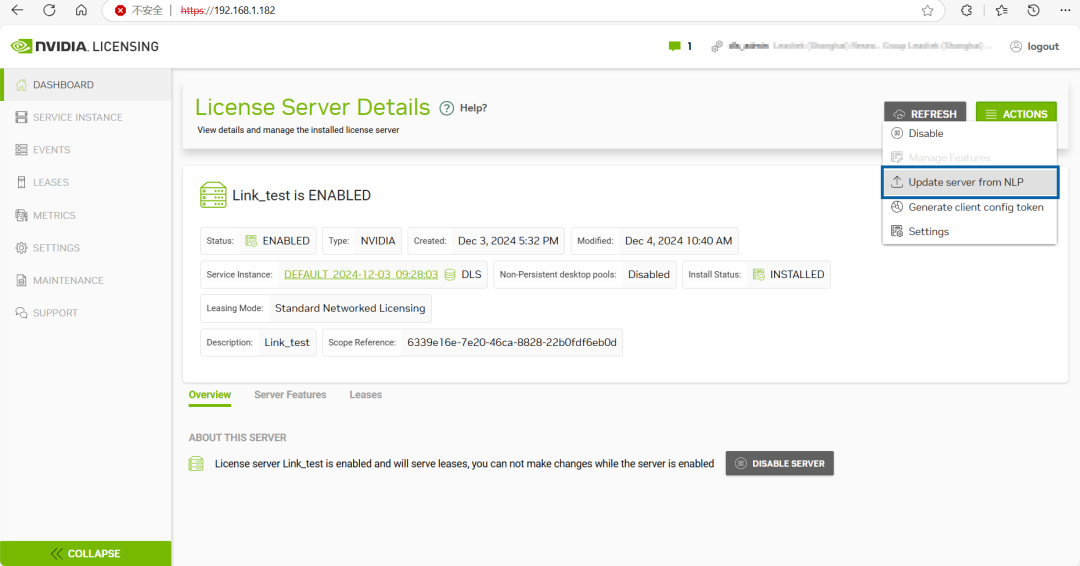Image resolution: width=1080 pixels, height=566 pixels.
Task: Switch to Server Features tab
Action: (x=290, y=395)
